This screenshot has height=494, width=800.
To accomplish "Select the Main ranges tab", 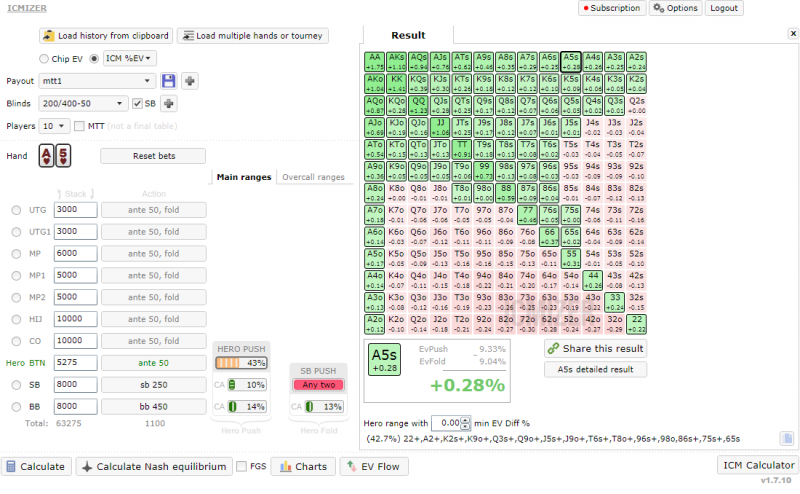I will 243,177.
